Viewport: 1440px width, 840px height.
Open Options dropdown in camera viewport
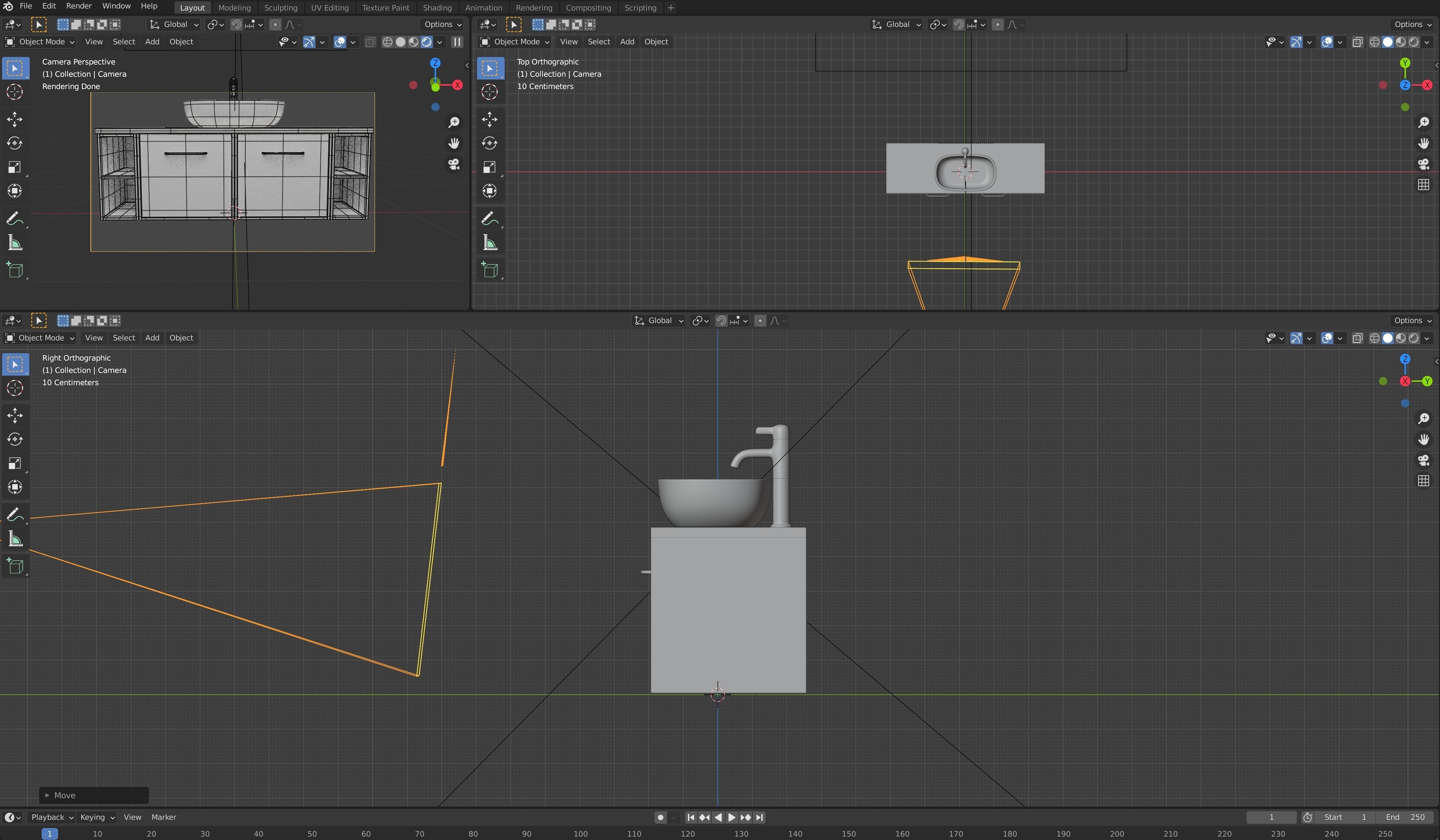[443, 25]
